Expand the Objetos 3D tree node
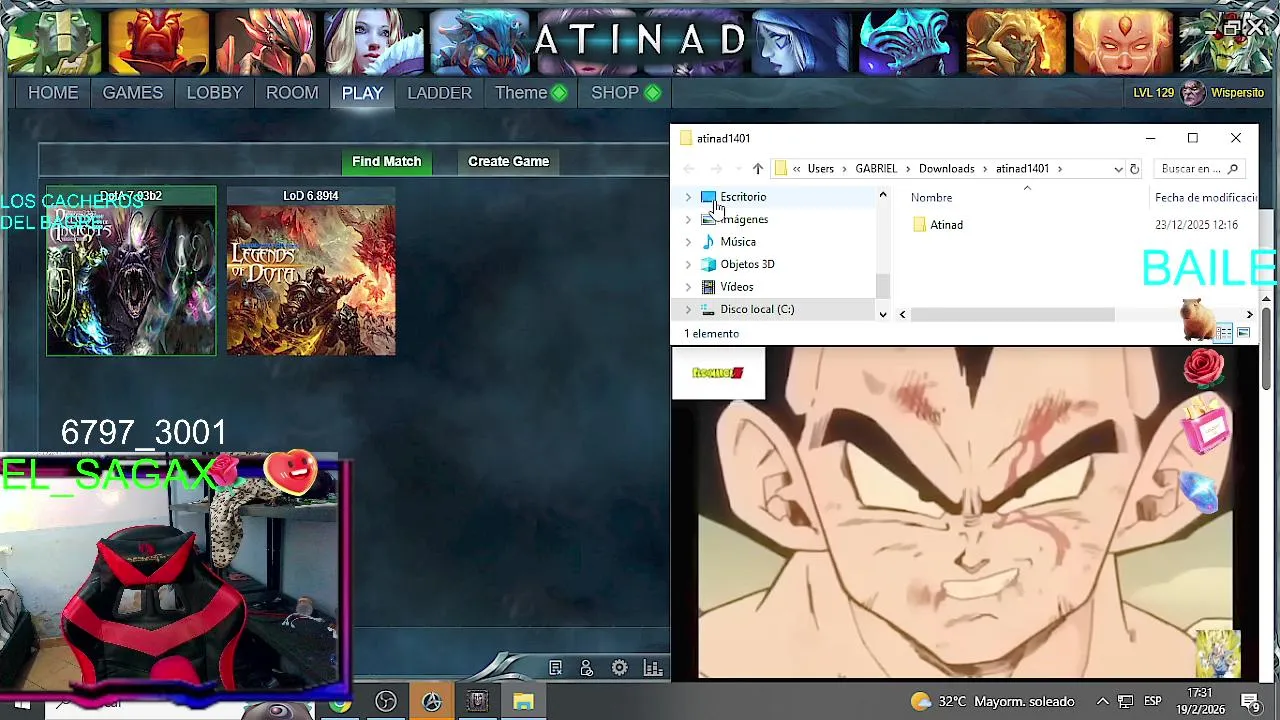 pos(688,264)
